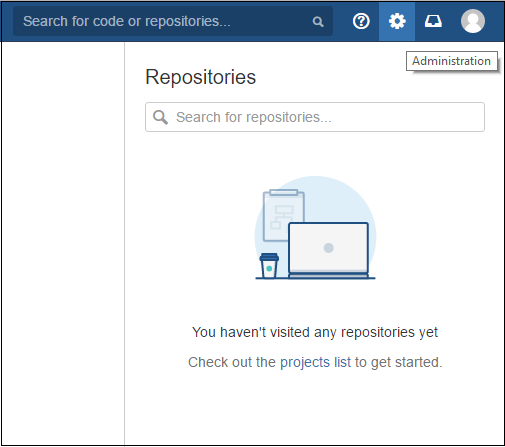Click the magnifier icon beside repository search
Image resolution: width=505 pixels, height=447 pixels.
point(160,117)
